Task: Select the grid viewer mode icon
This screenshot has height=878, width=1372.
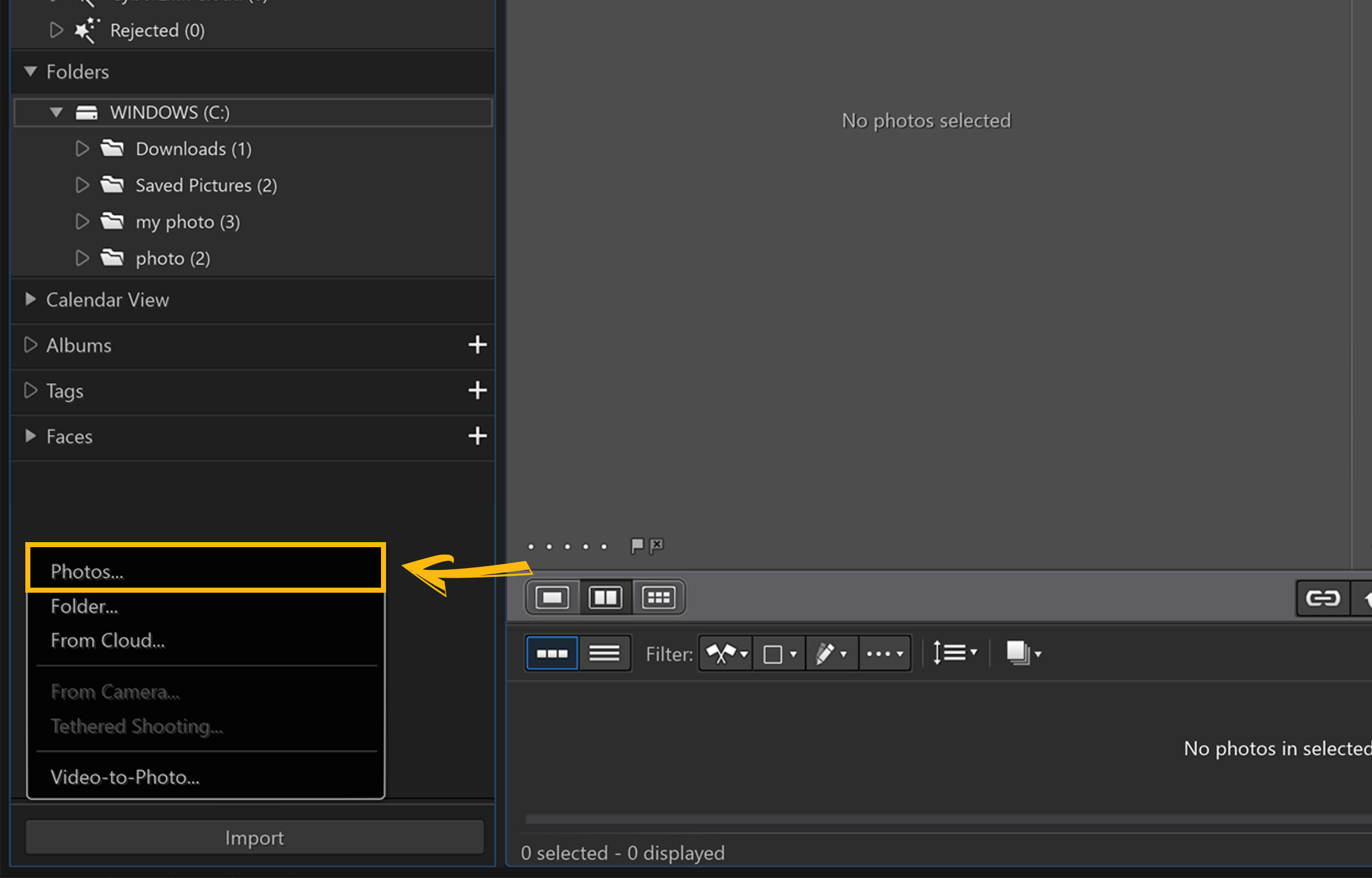Action: [x=658, y=597]
